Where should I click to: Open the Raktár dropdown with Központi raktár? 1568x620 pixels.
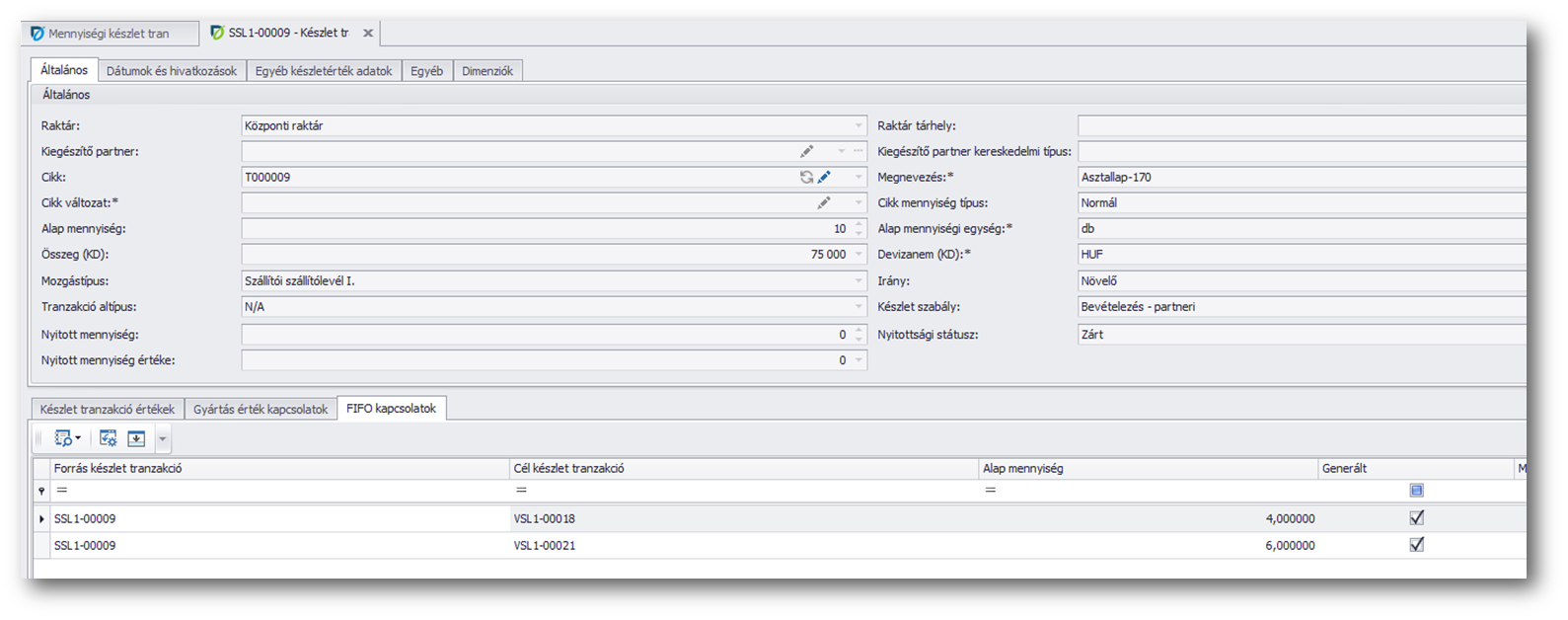click(859, 126)
